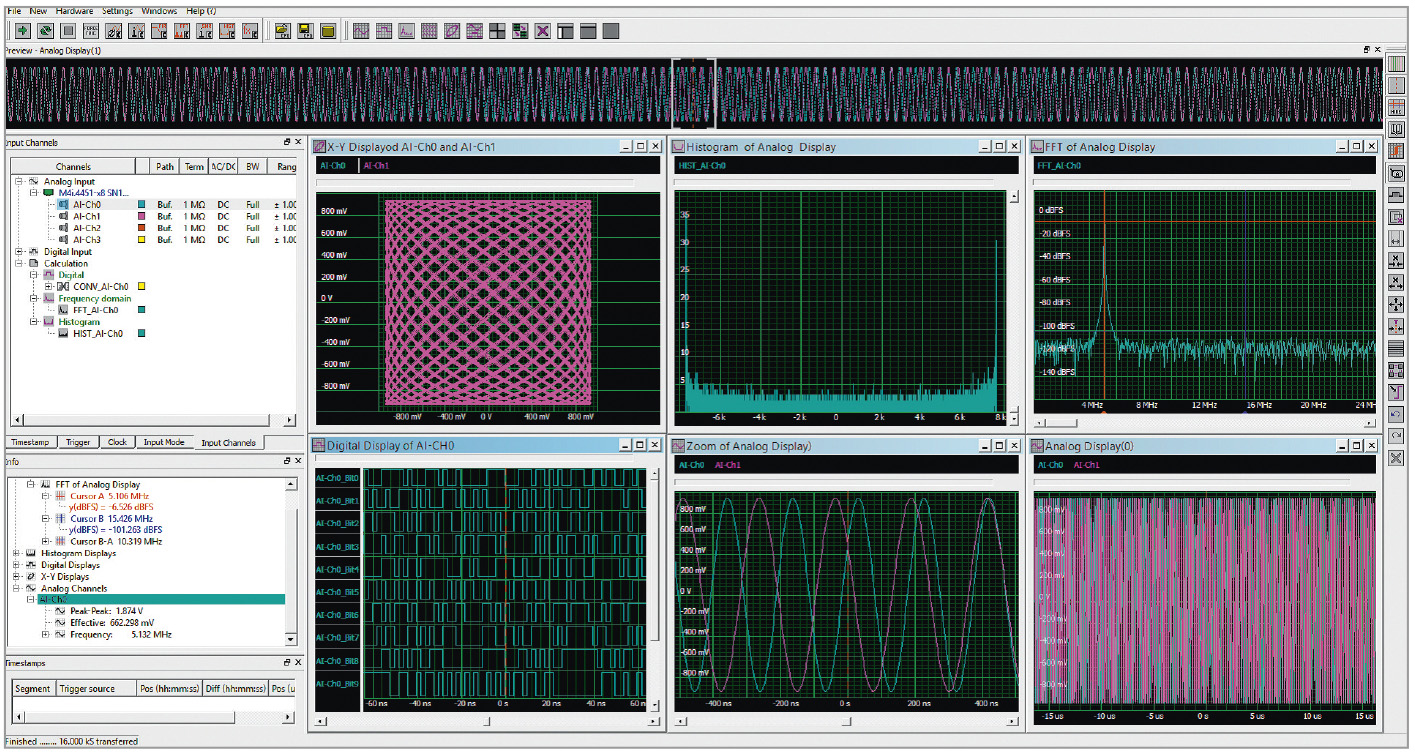Screen dimensions: 1415x754
Task: Switch to the Trigger tab
Action: [78, 442]
